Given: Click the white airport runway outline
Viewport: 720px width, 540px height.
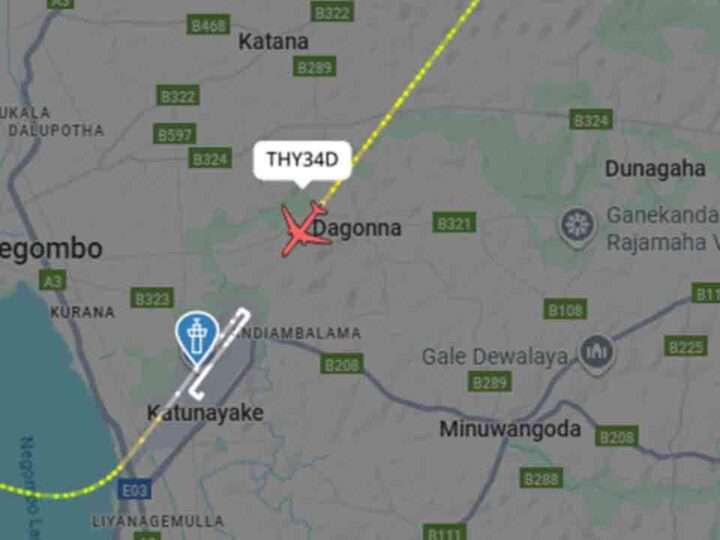Looking at the screenshot, I should (219, 354).
